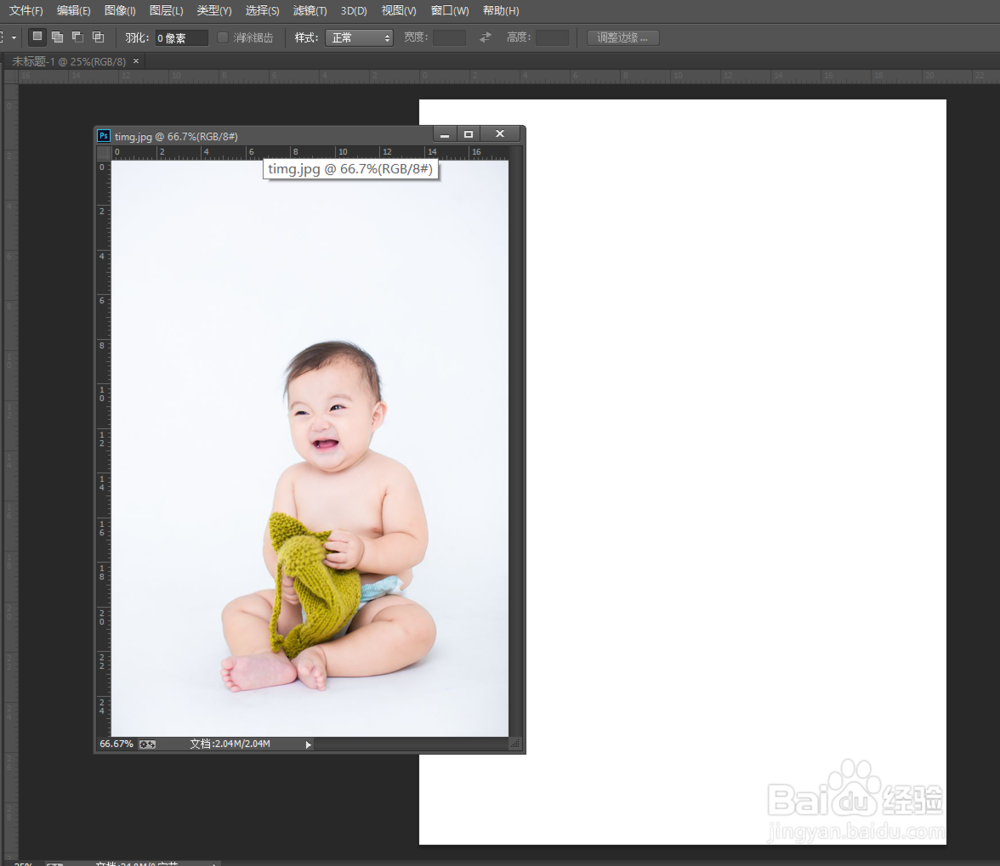Maximize the timg.jpg floating window

[468, 135]
